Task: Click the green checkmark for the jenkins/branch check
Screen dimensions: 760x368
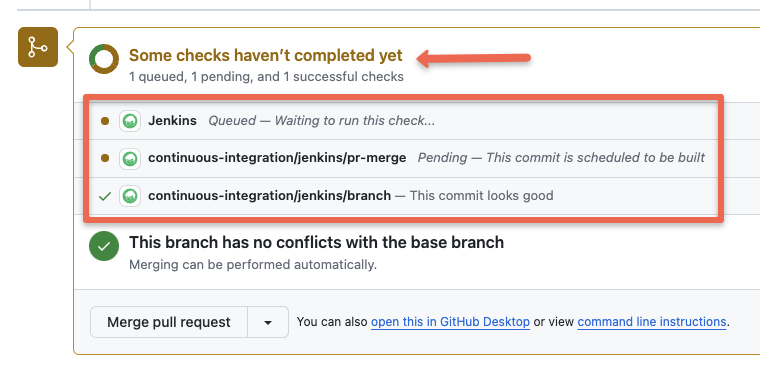Action: point(105,196)
